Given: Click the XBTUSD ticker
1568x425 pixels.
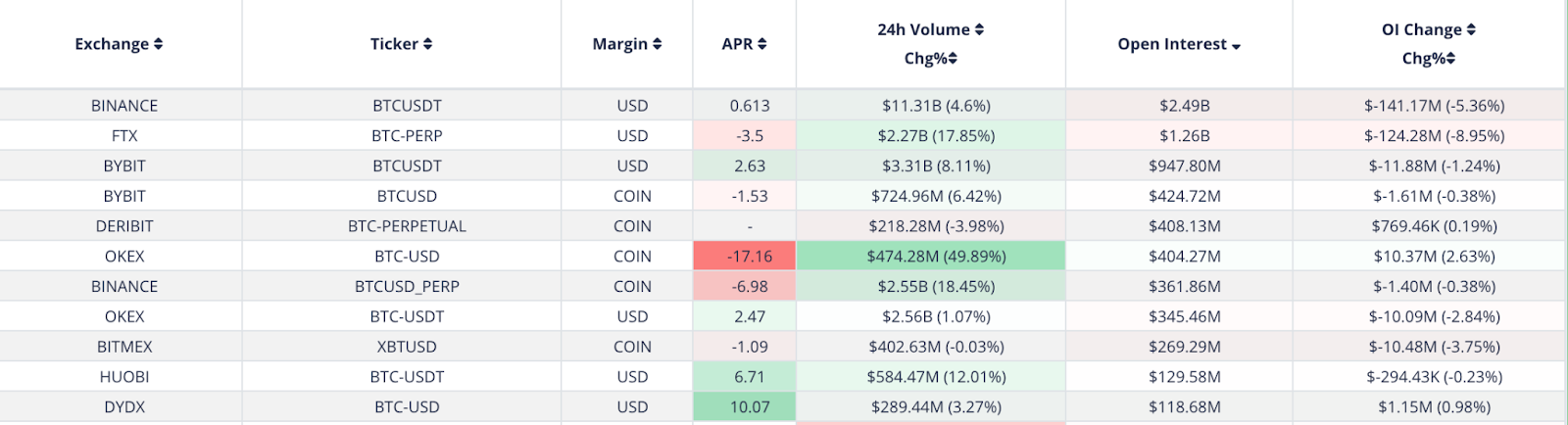Looking at the screenshot, I should [x=407, y=347].
